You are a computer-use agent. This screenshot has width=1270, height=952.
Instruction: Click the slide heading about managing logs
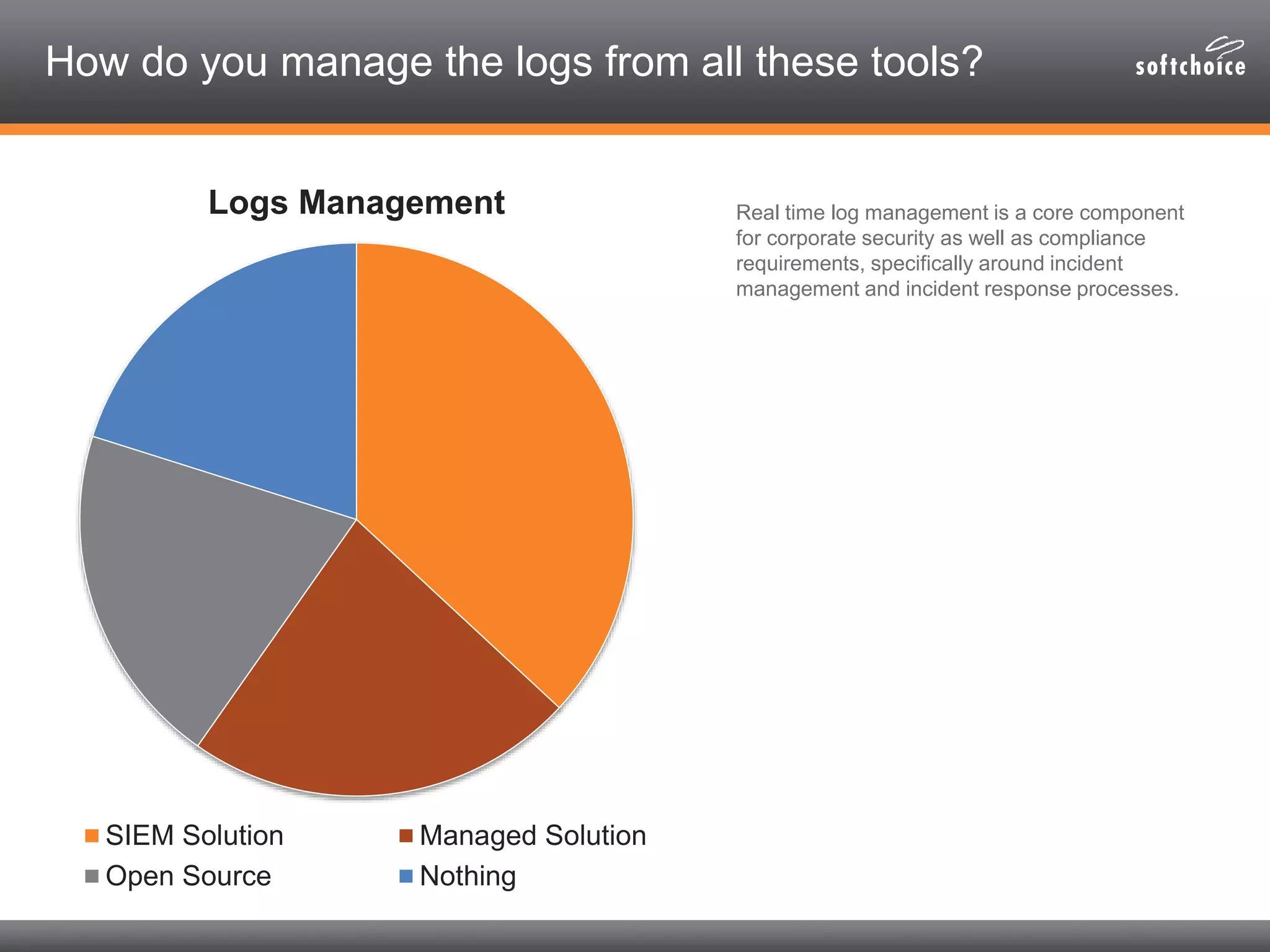(514, 62)
